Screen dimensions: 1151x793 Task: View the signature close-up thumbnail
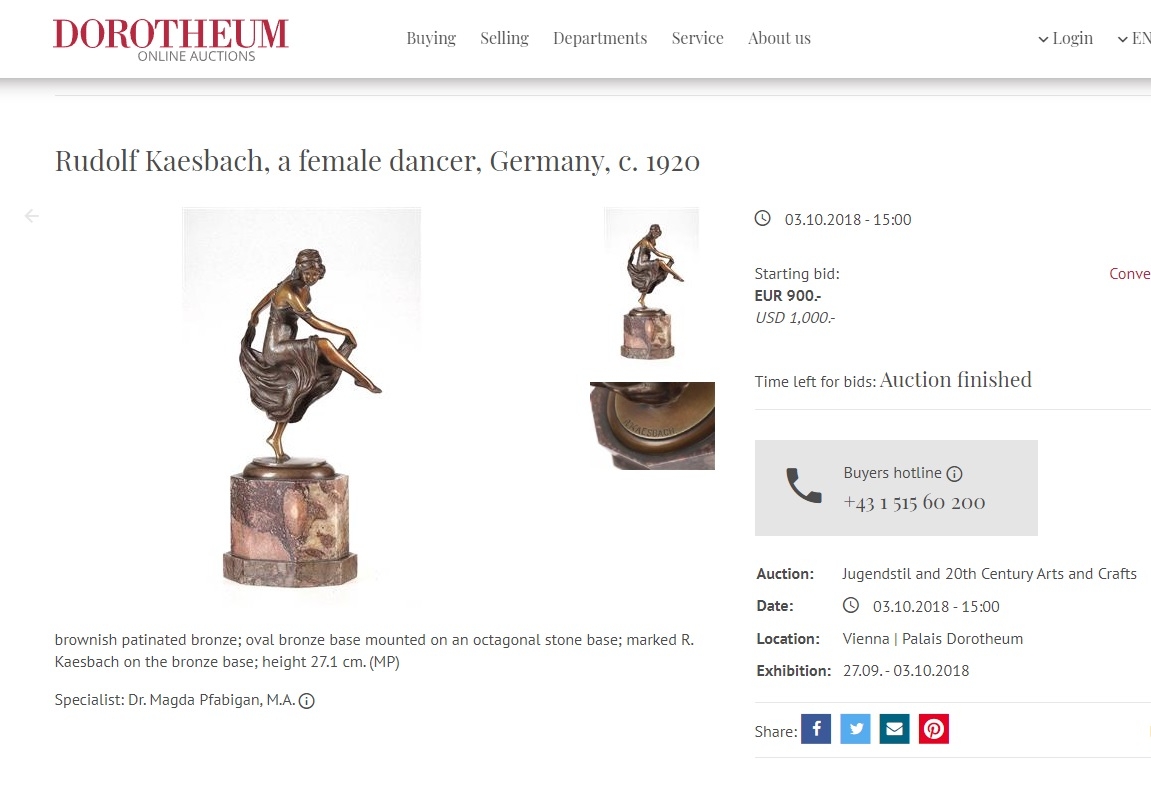coord(653,426)
